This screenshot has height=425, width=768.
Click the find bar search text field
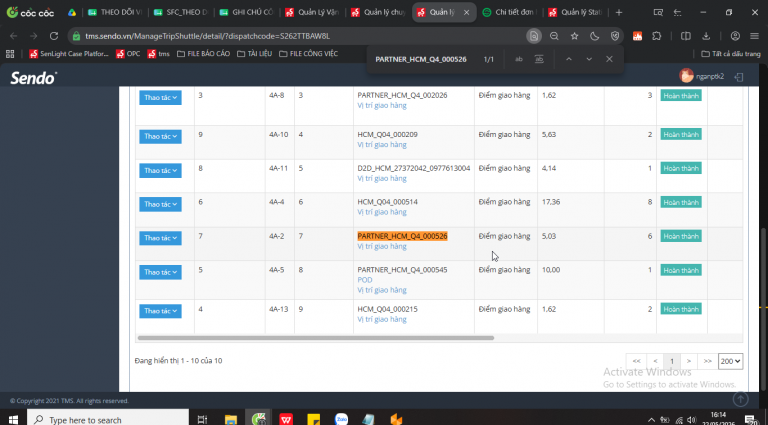pos(421,59)
